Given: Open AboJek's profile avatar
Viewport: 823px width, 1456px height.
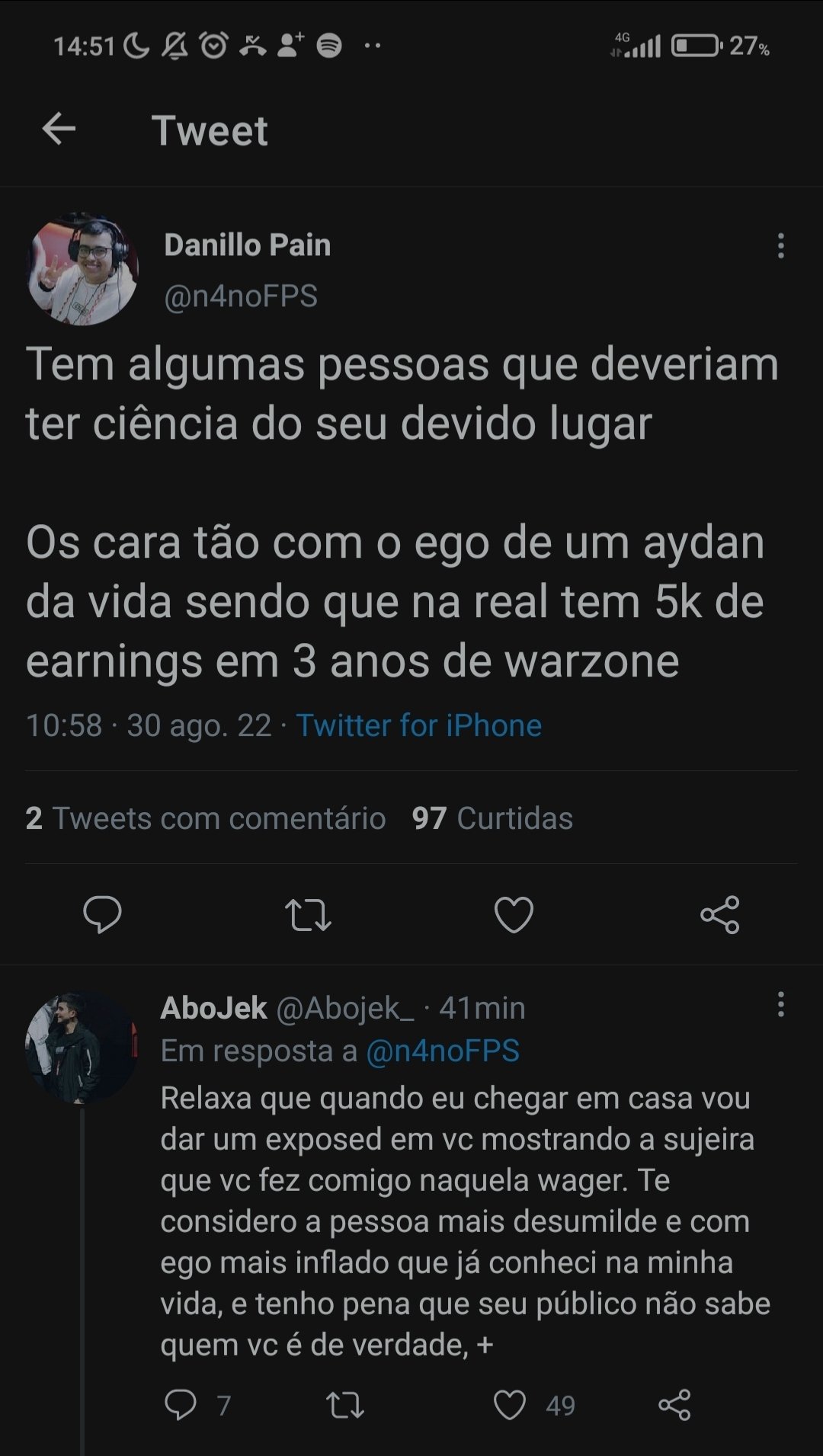Looking at the screenshot, I should pyautogui.click(x=81, y=1048).
